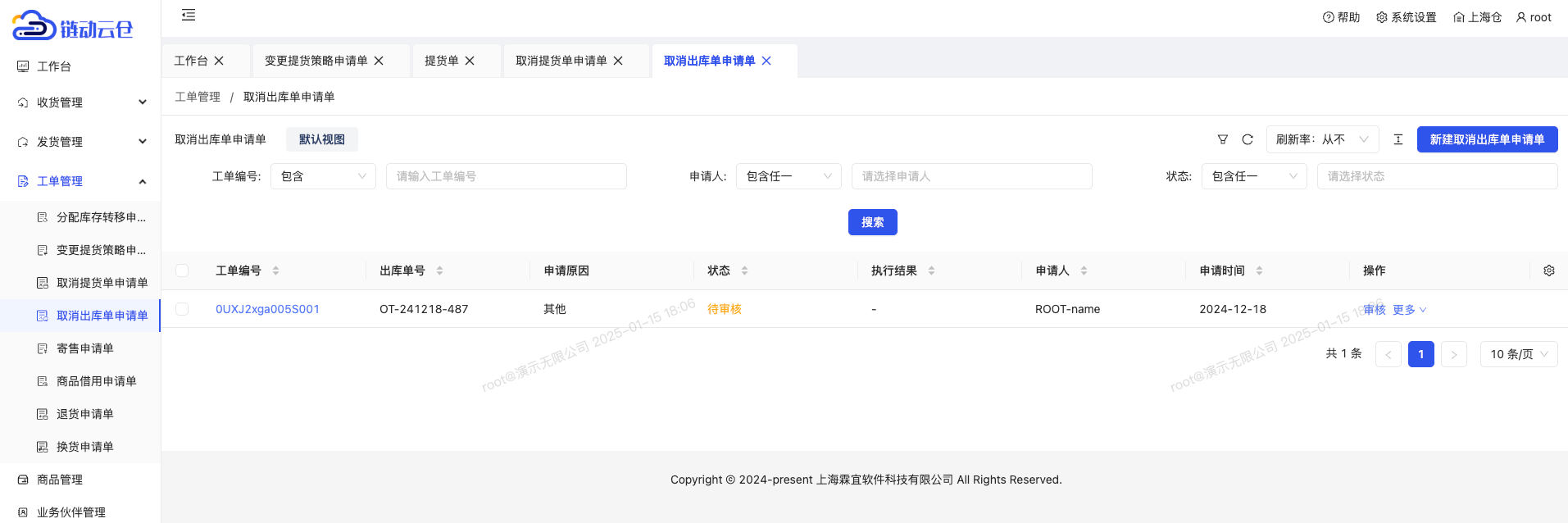Screen dimensions: 1568x523
Task: Click the blue 搜索 button
Action: click(x=872, y=222)
